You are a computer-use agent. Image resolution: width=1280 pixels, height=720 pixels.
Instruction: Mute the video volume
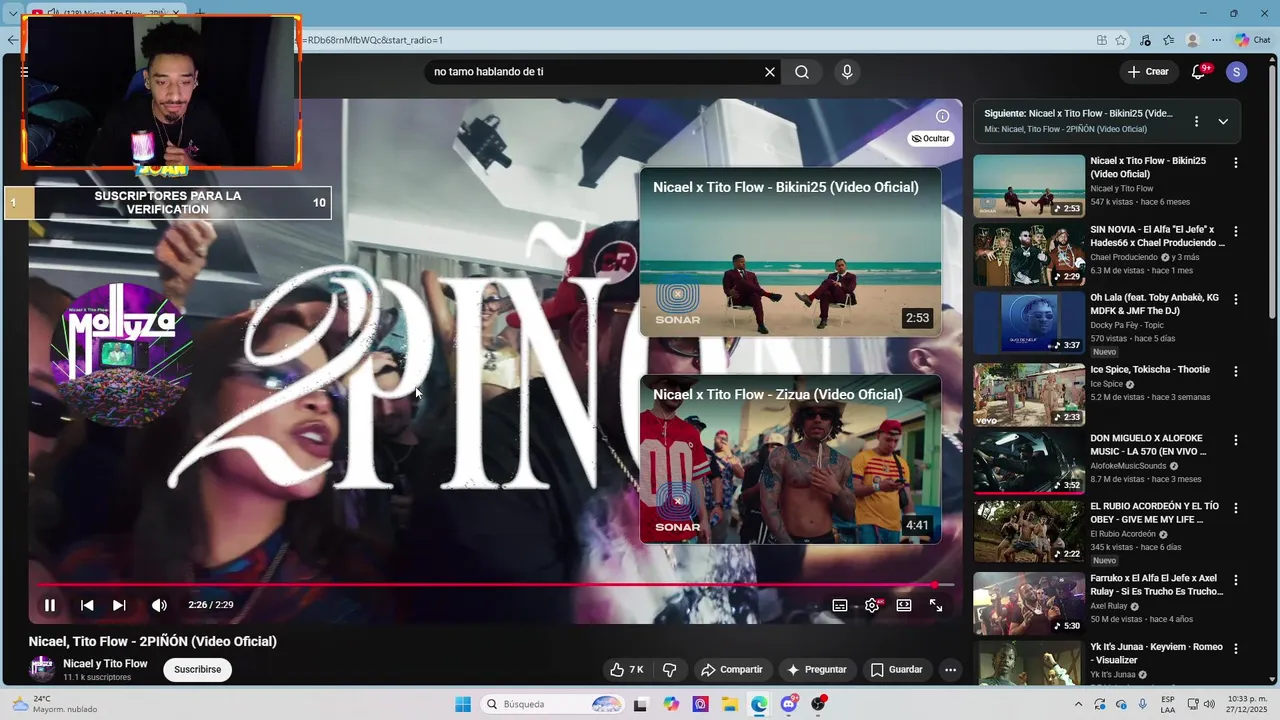click(159, 605)
